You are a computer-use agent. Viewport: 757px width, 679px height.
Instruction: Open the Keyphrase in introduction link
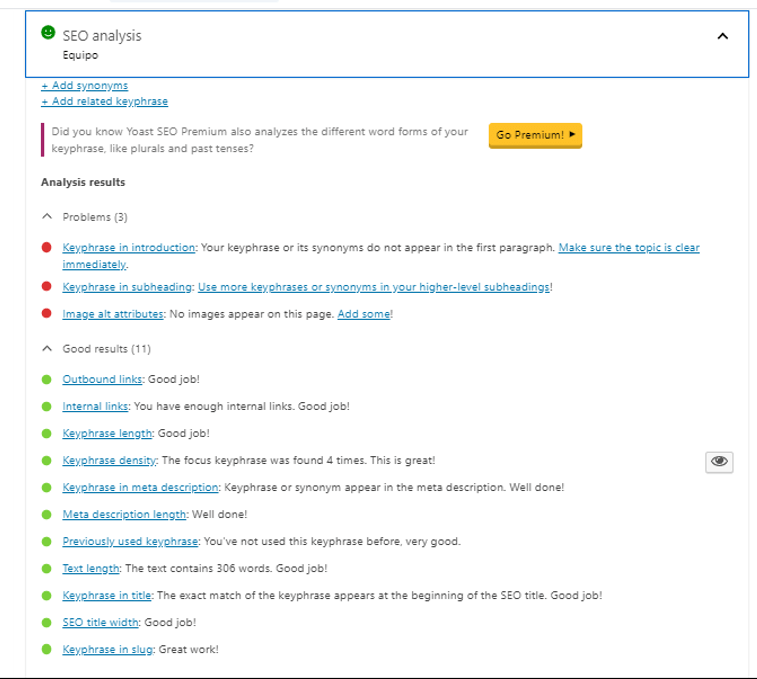[128, 248]
